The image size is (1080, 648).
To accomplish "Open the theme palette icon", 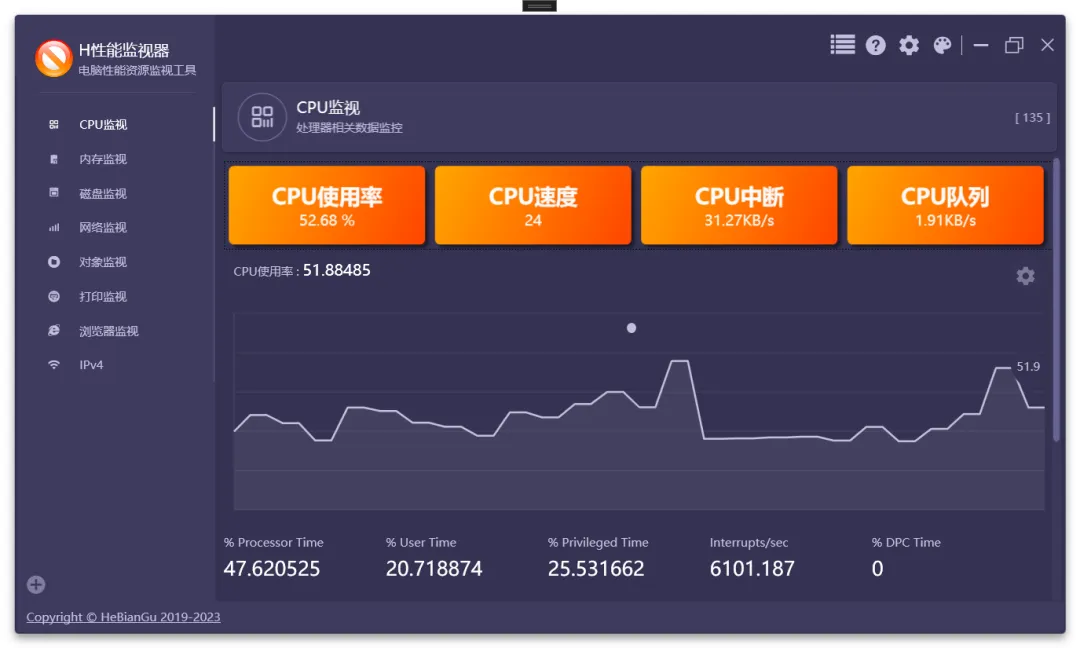I will click(x=942, y=45).
